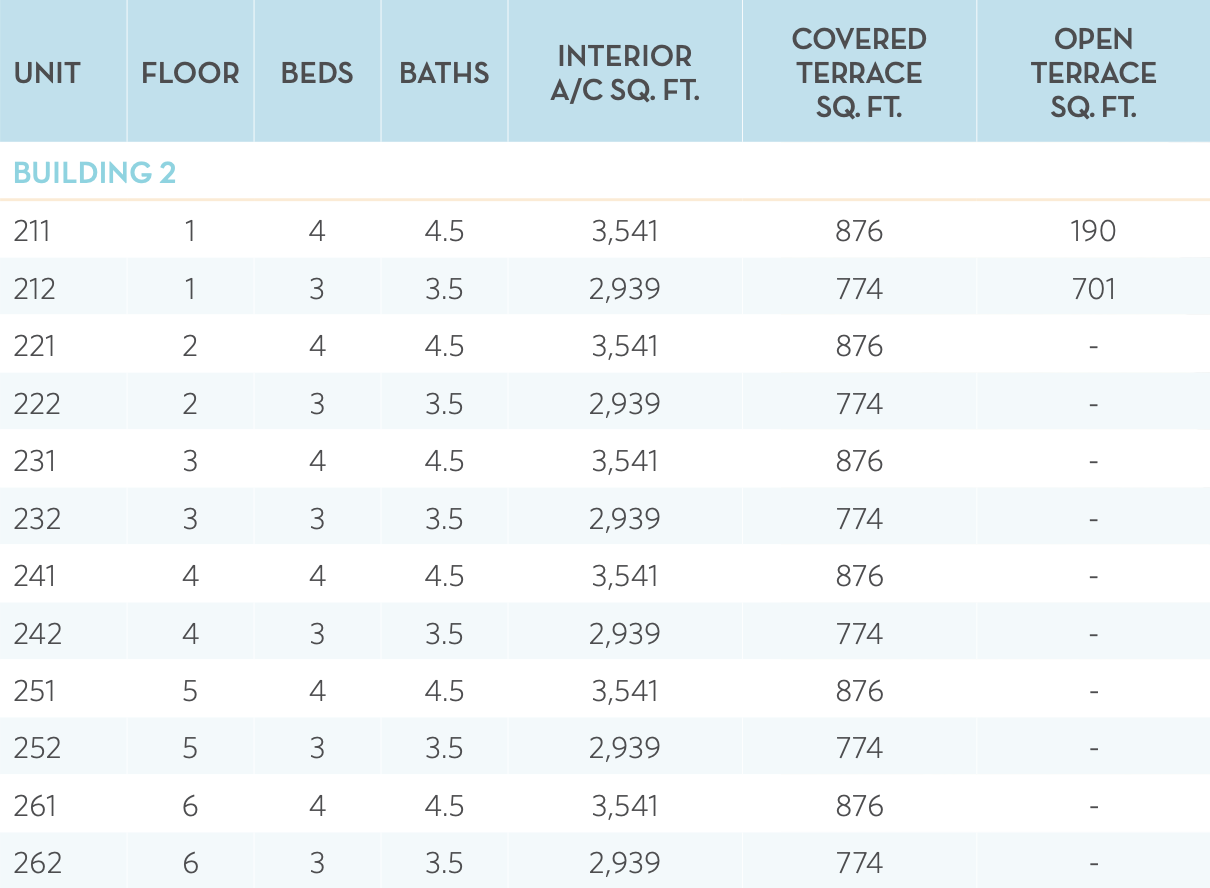Select the covered terrace value for unit 222

click(859, 404)
